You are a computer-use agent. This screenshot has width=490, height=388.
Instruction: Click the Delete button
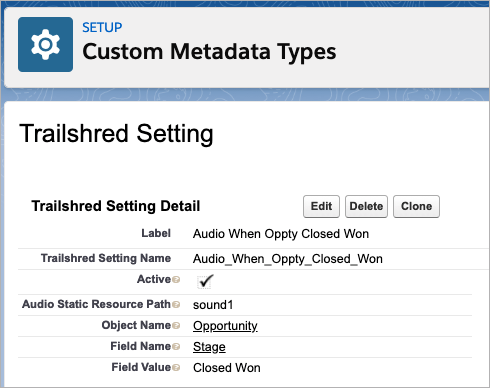tap(366, 206)
